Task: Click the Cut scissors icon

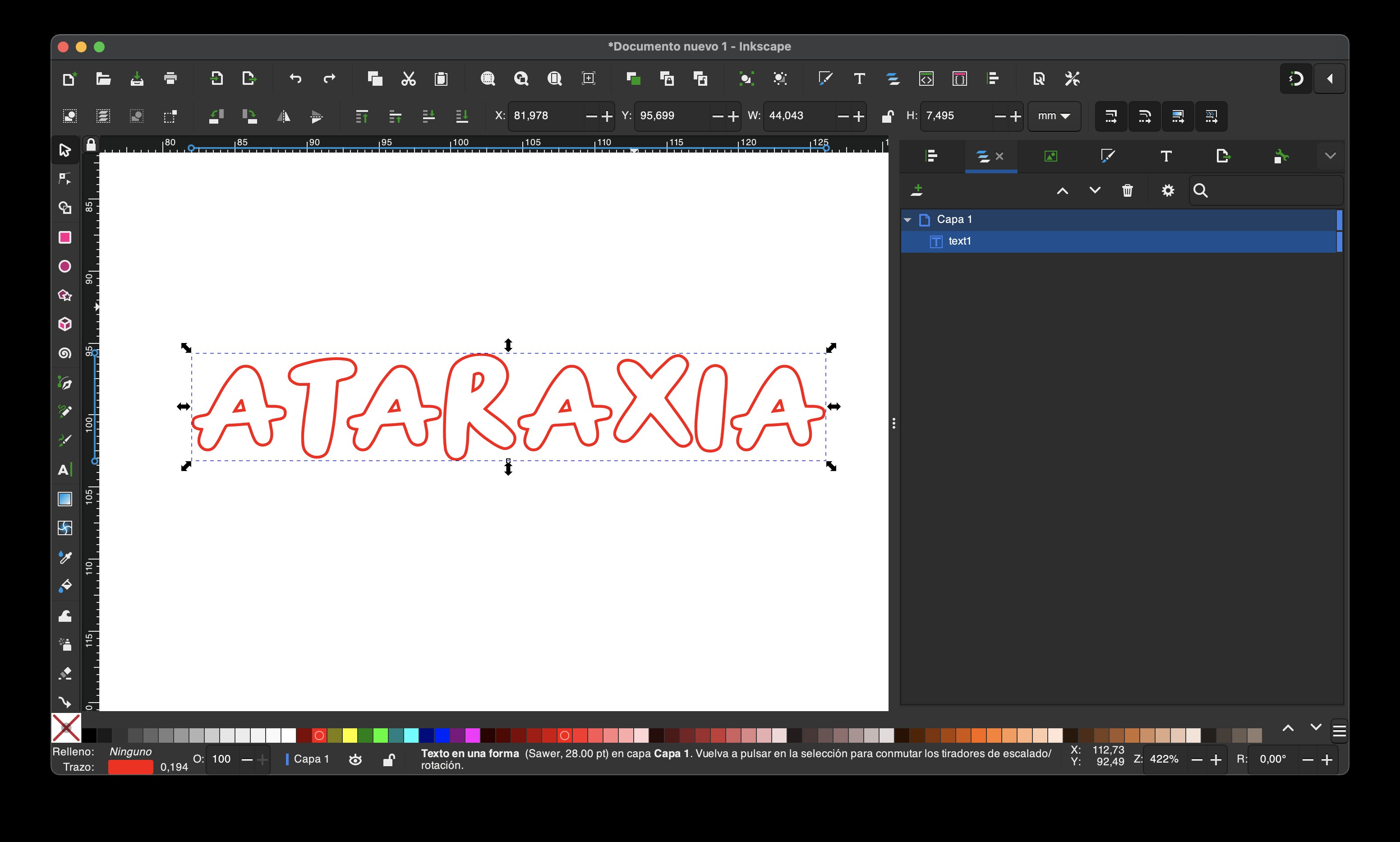Action: point(408,79)
